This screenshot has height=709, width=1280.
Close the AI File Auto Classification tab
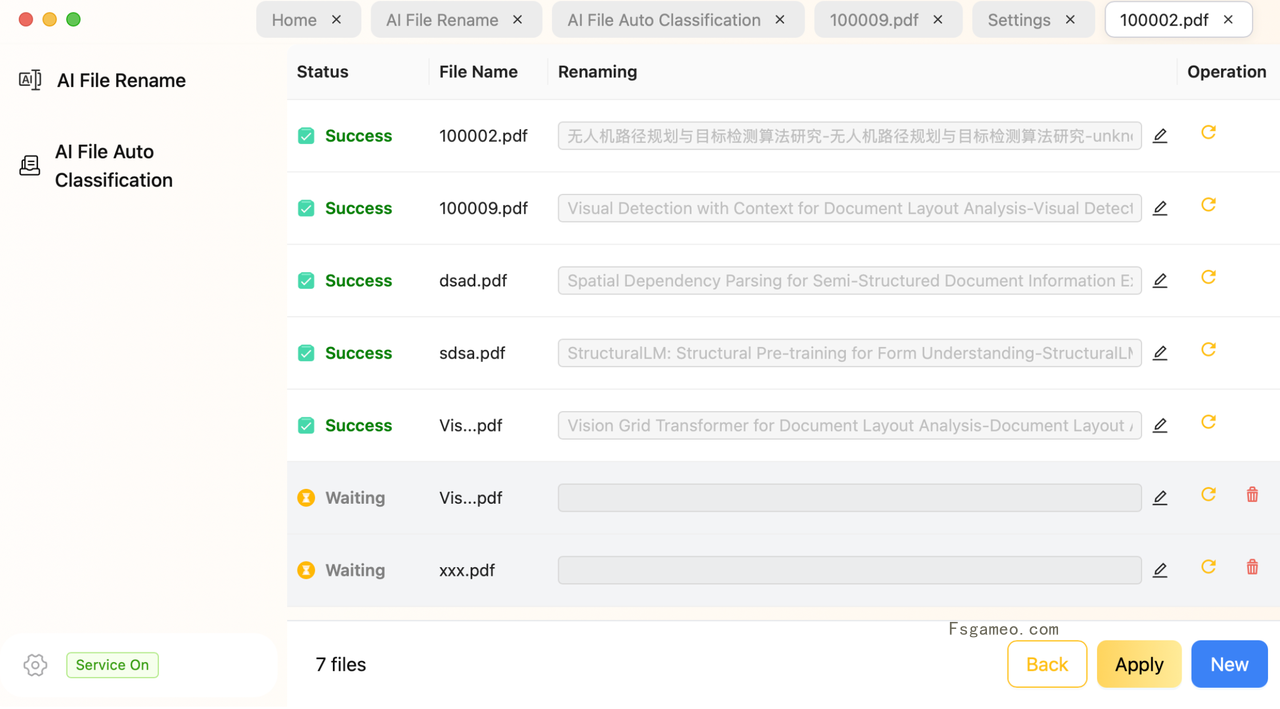780,20
